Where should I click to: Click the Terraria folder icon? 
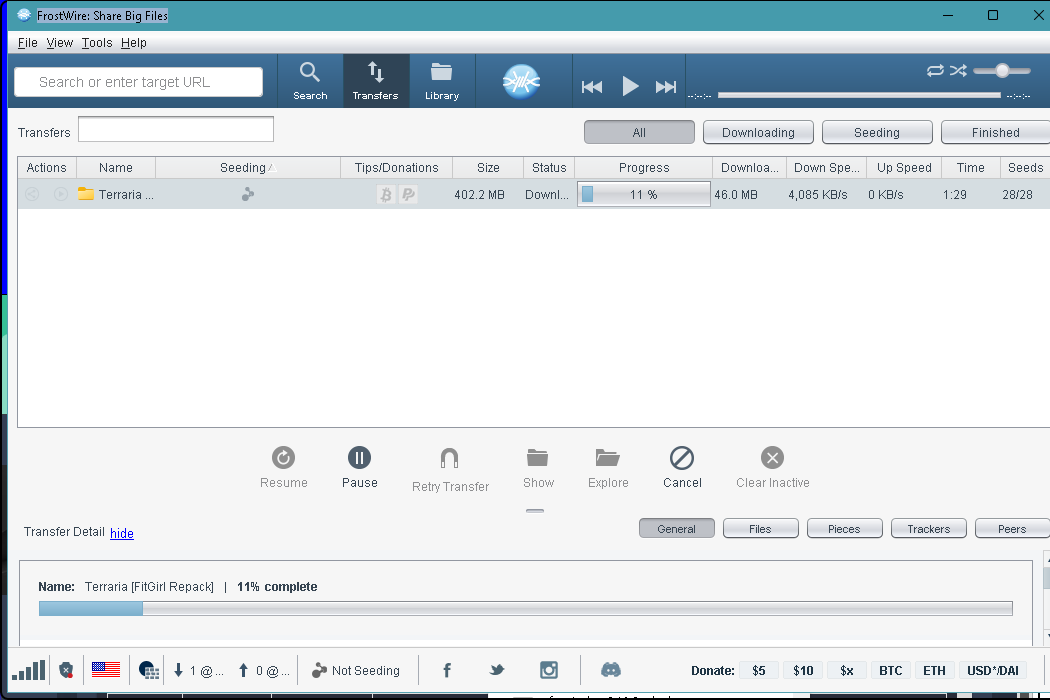[x=86, y=194]
